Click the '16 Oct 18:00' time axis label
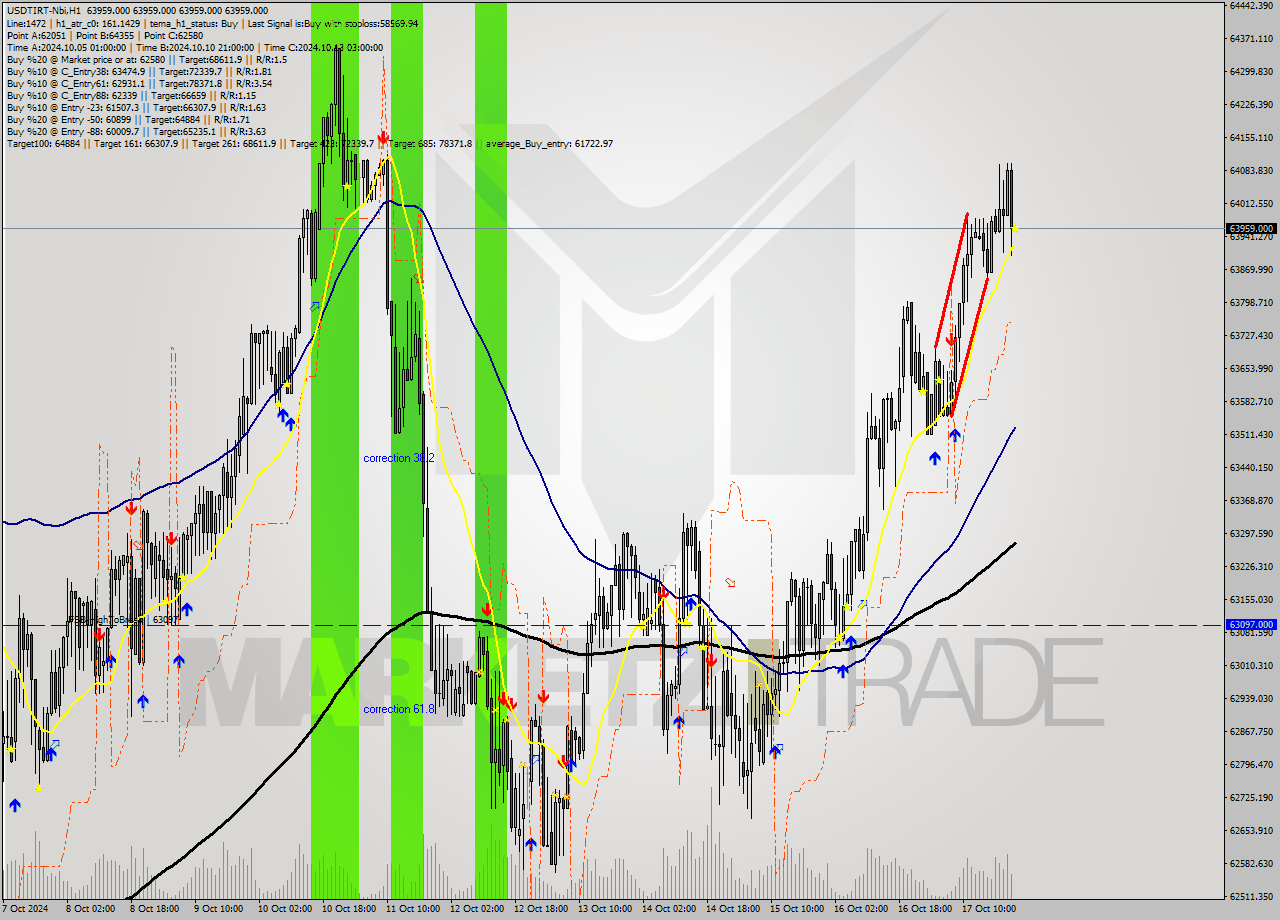This screenshot has height=920, width=1280. (924, 909)
